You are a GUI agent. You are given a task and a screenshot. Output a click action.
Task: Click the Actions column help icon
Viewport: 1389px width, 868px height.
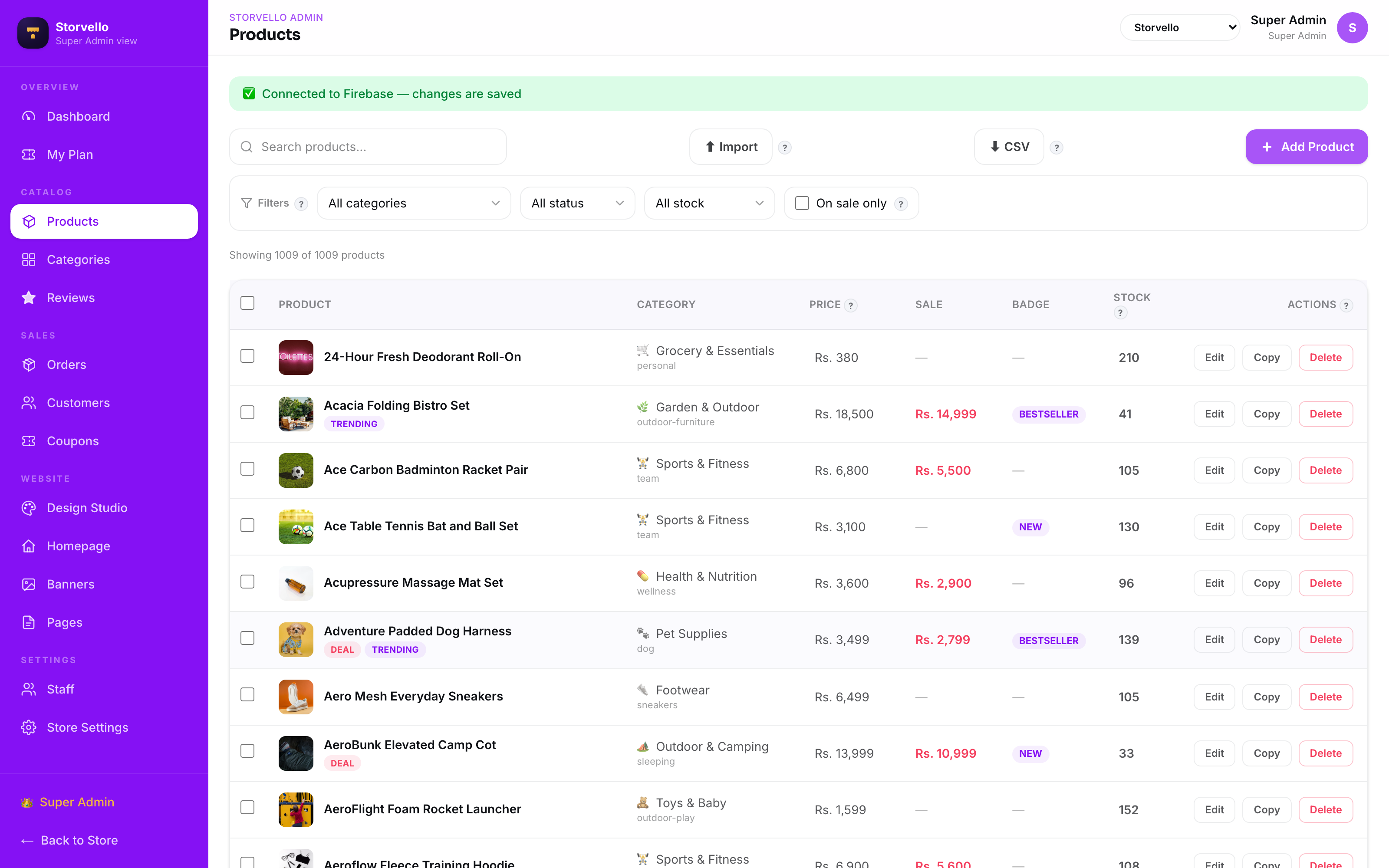tap(1346, 306)
